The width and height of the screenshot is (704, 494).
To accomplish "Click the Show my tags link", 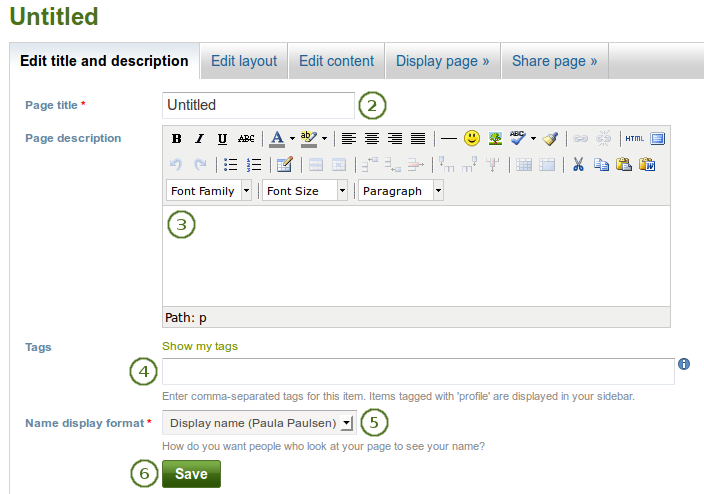I will [x=200, y=346].
